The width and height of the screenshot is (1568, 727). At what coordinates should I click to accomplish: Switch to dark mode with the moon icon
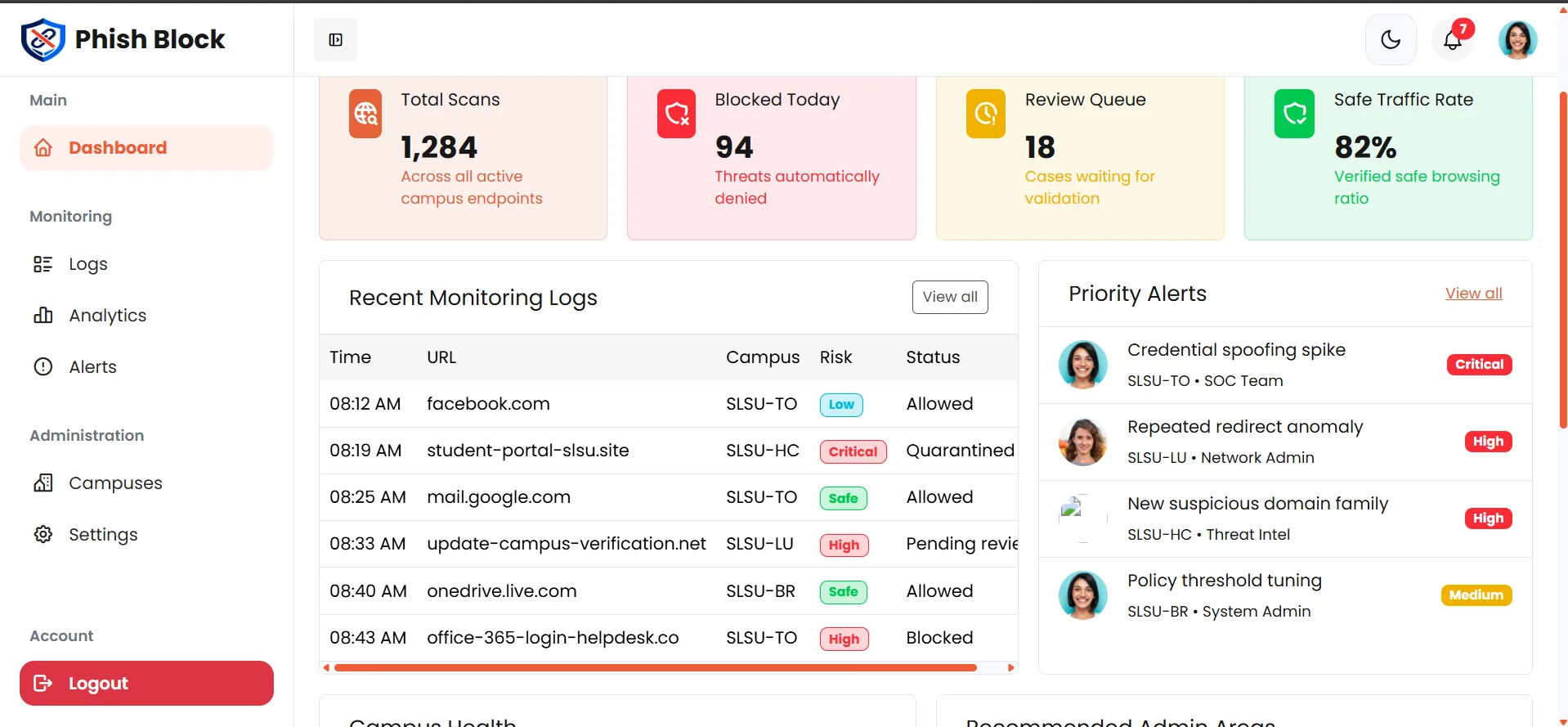tap(1390, 39)
